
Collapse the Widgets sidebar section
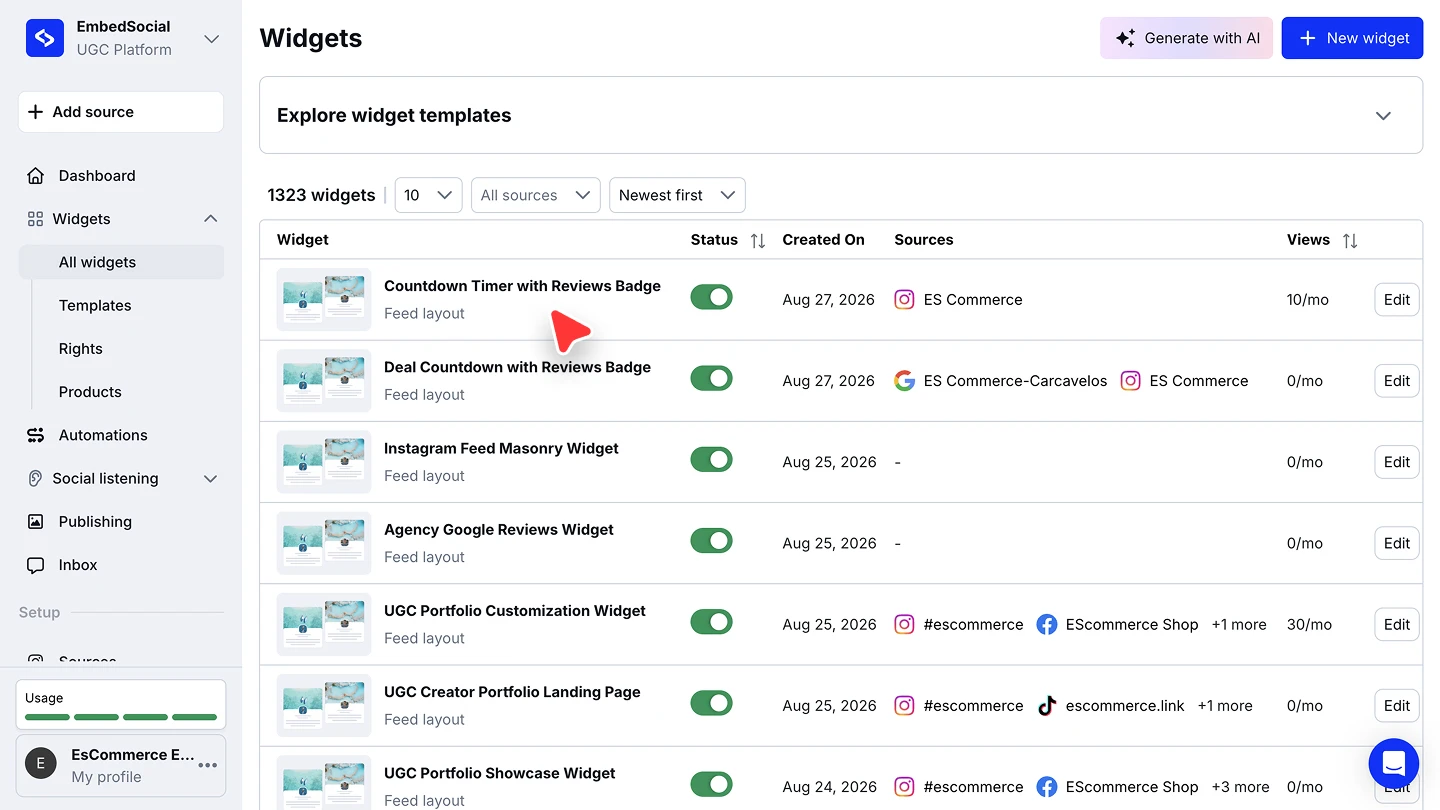211,219
